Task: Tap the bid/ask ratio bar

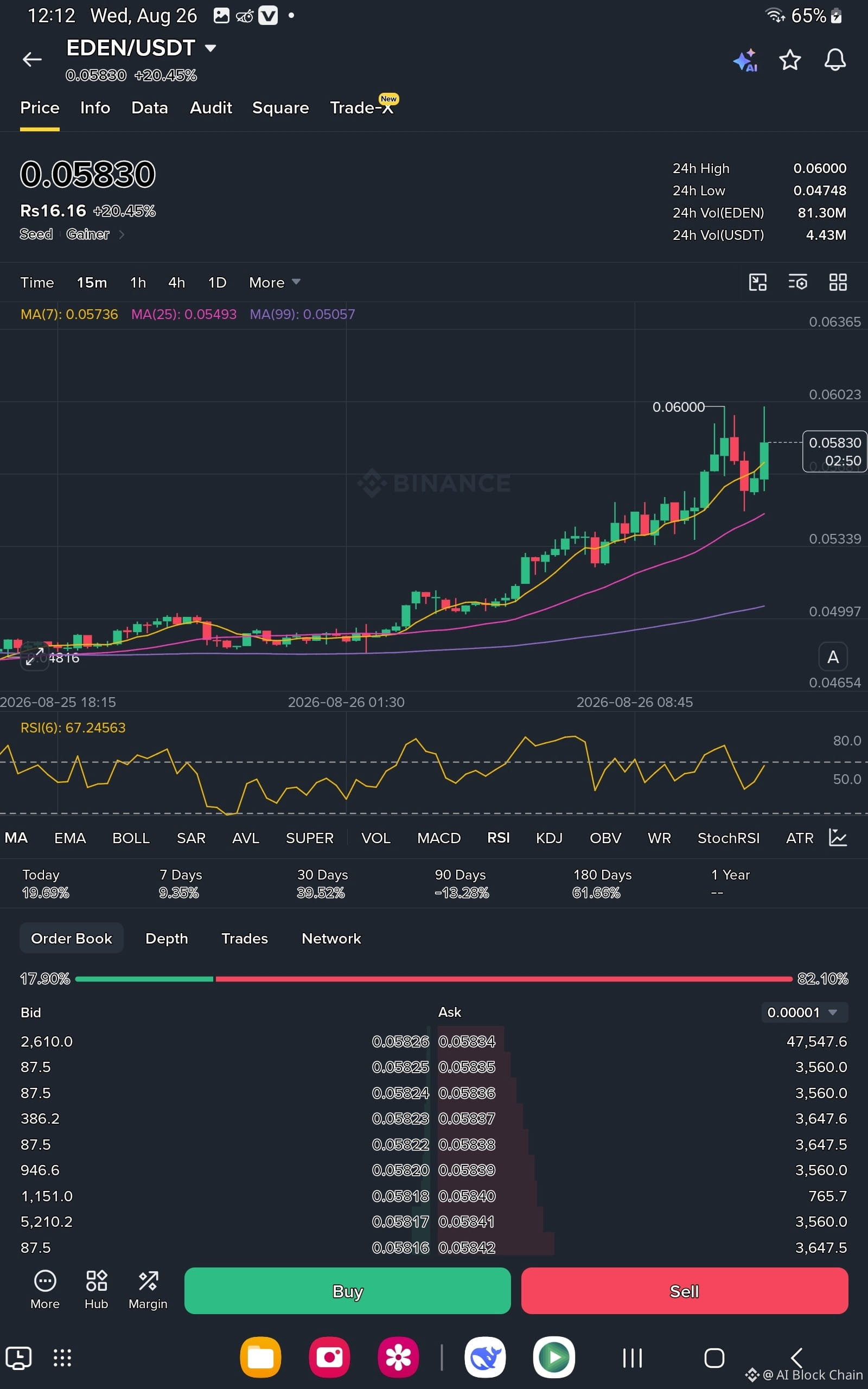Action: tap(434, 979)
